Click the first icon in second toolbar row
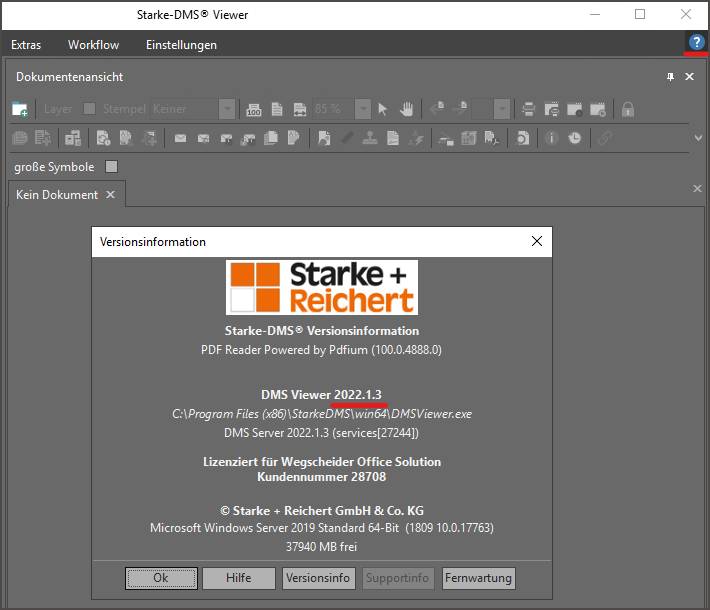Image resolution: width=710 pixels, height=610 pixels. pos(19,138)
